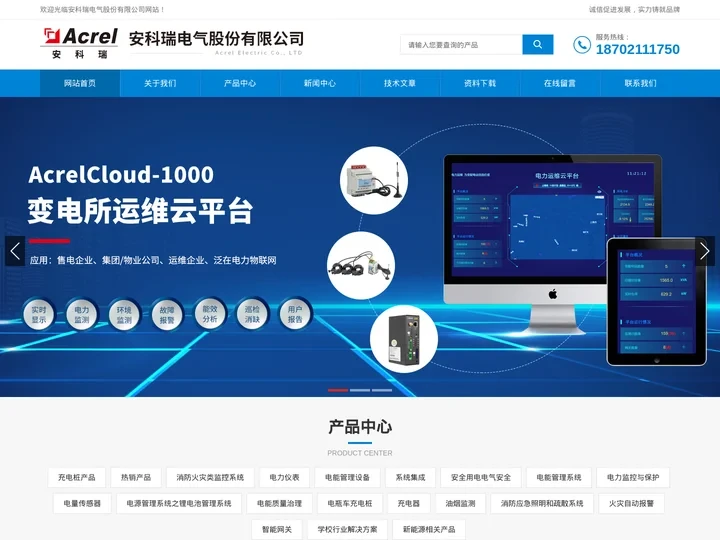
Task: Click the 实时显示 round badge
Action: pyautogui.click(x=39, y=315)
